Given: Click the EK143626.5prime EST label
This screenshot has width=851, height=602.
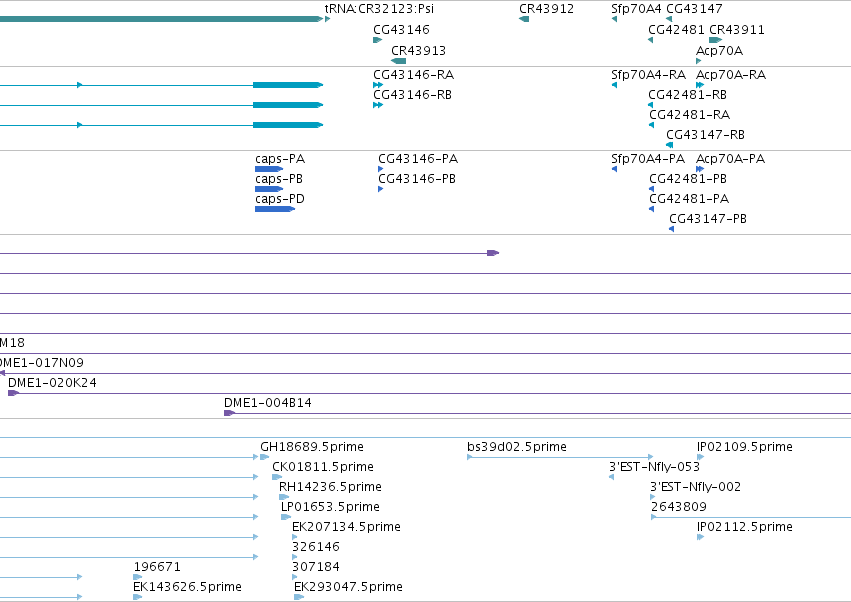Looking at the screenshot, I should tap(187, 587).
